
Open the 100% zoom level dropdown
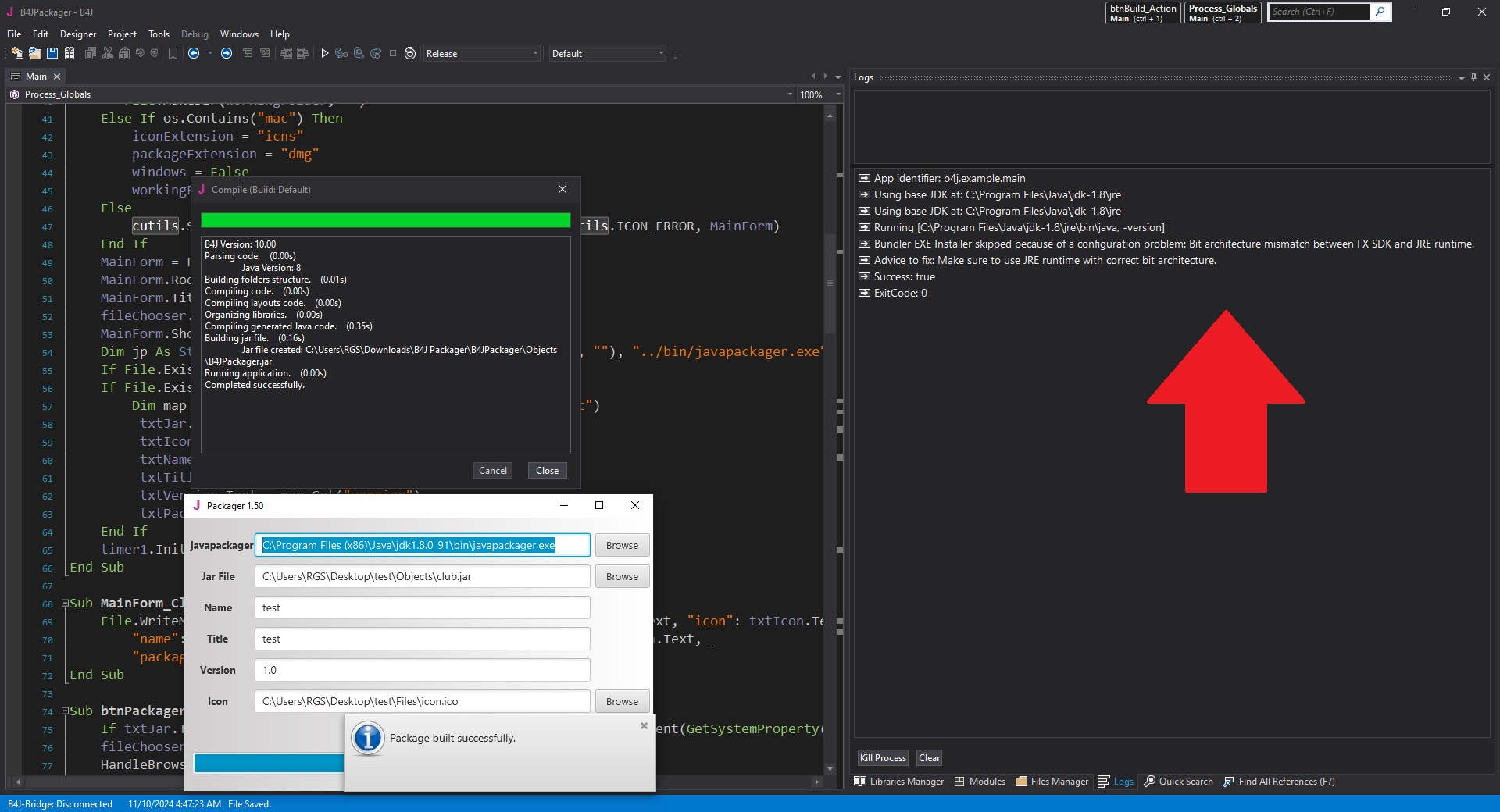[838, 94]
